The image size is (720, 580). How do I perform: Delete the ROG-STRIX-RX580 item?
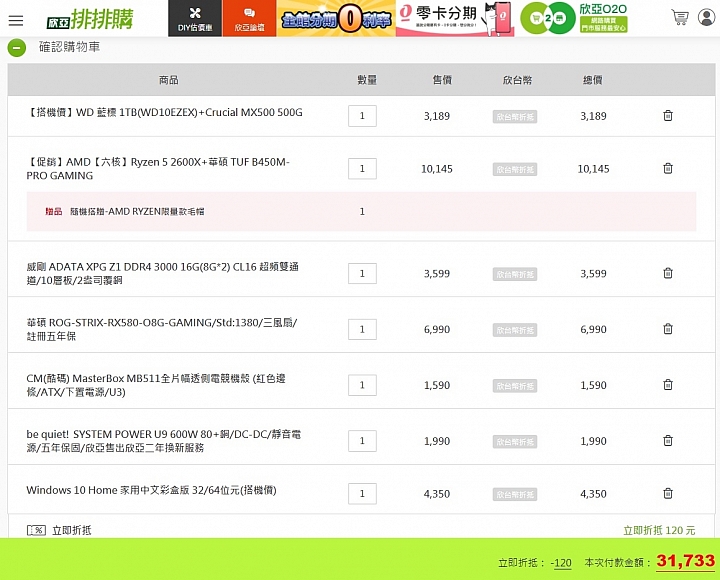[x=668, y=329]
